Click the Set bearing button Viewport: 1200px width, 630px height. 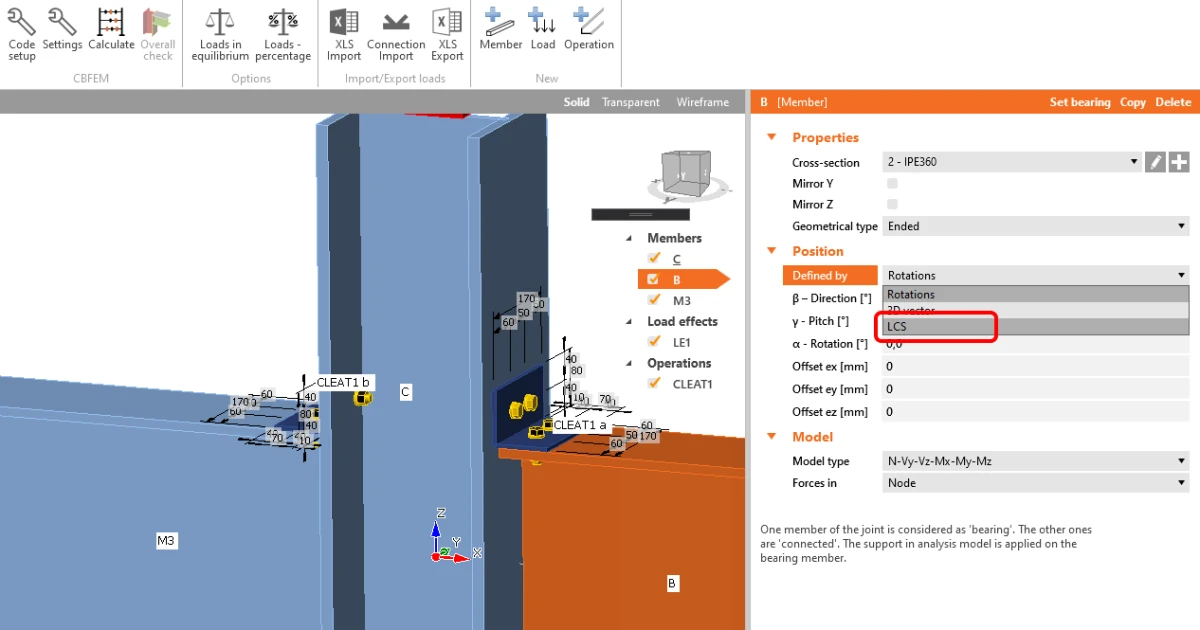point(1080,102)
